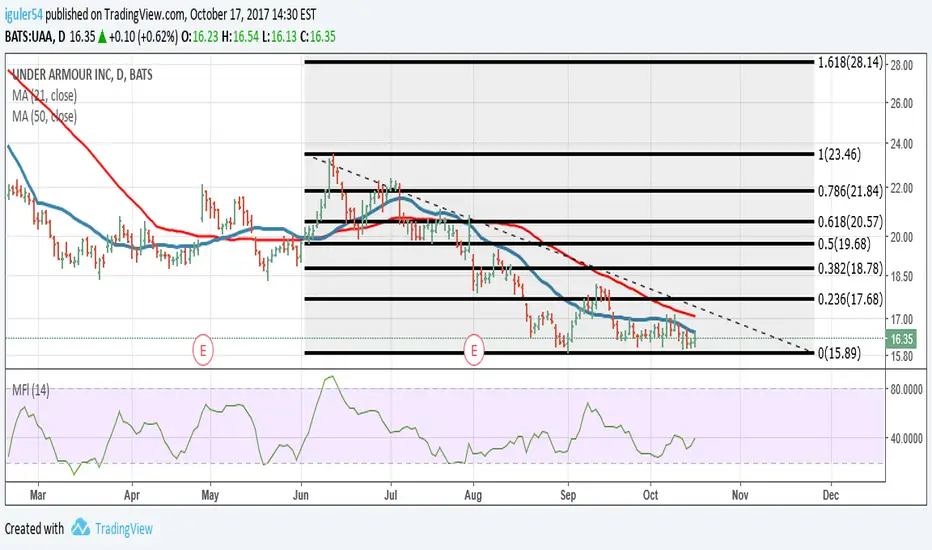Click the Jun label on time axis

(x=301, y=495)
